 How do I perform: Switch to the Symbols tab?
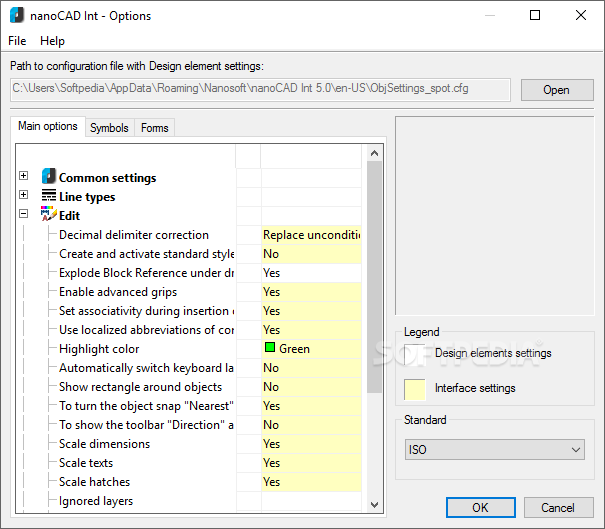(109, 128)
